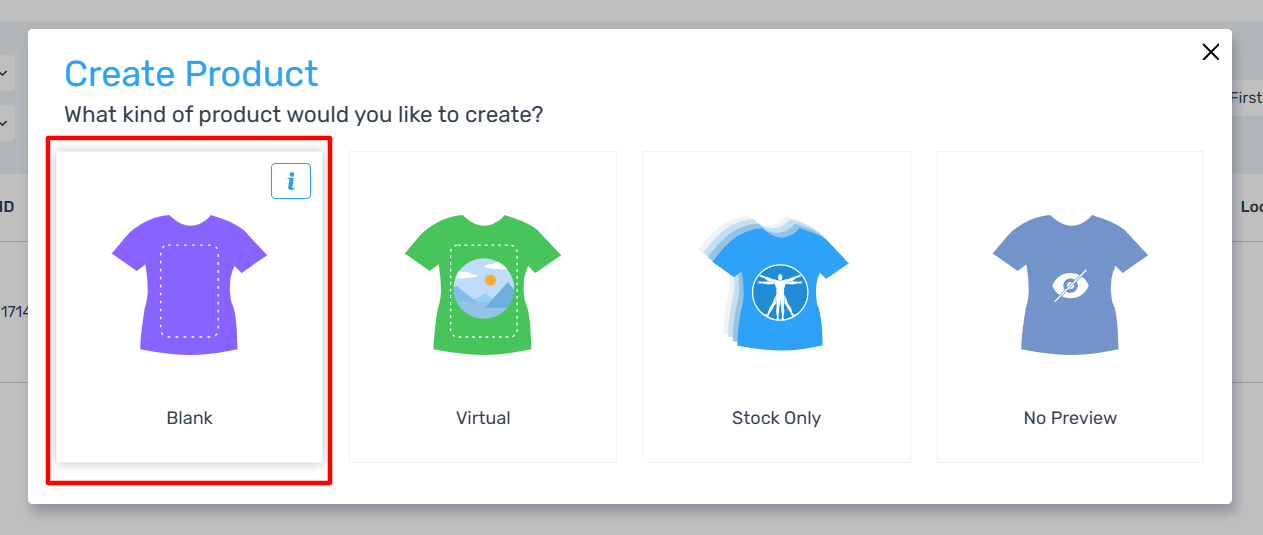Click the Stock Only label text
This screenshot has width=1263, height=535.
pos(776,418)
